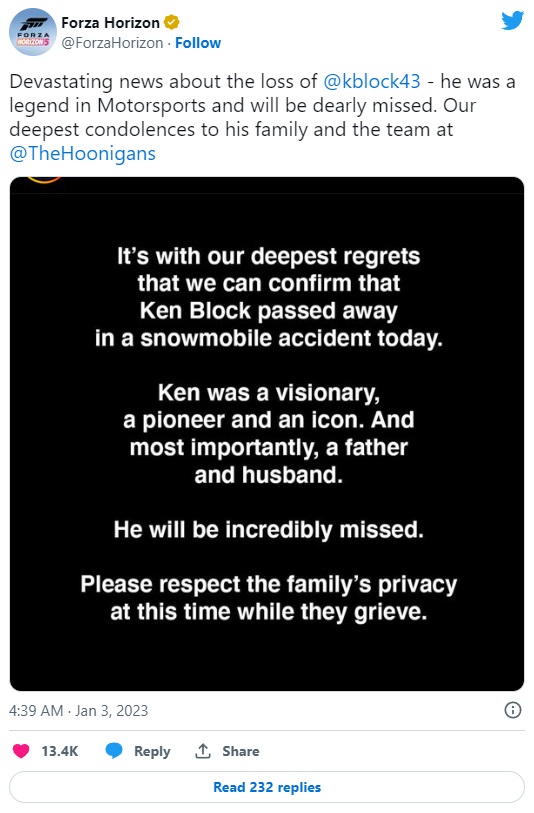The height and width of the screenshot is (813, 534).
Task: Click the Reply text label
Action: (152, 751)
